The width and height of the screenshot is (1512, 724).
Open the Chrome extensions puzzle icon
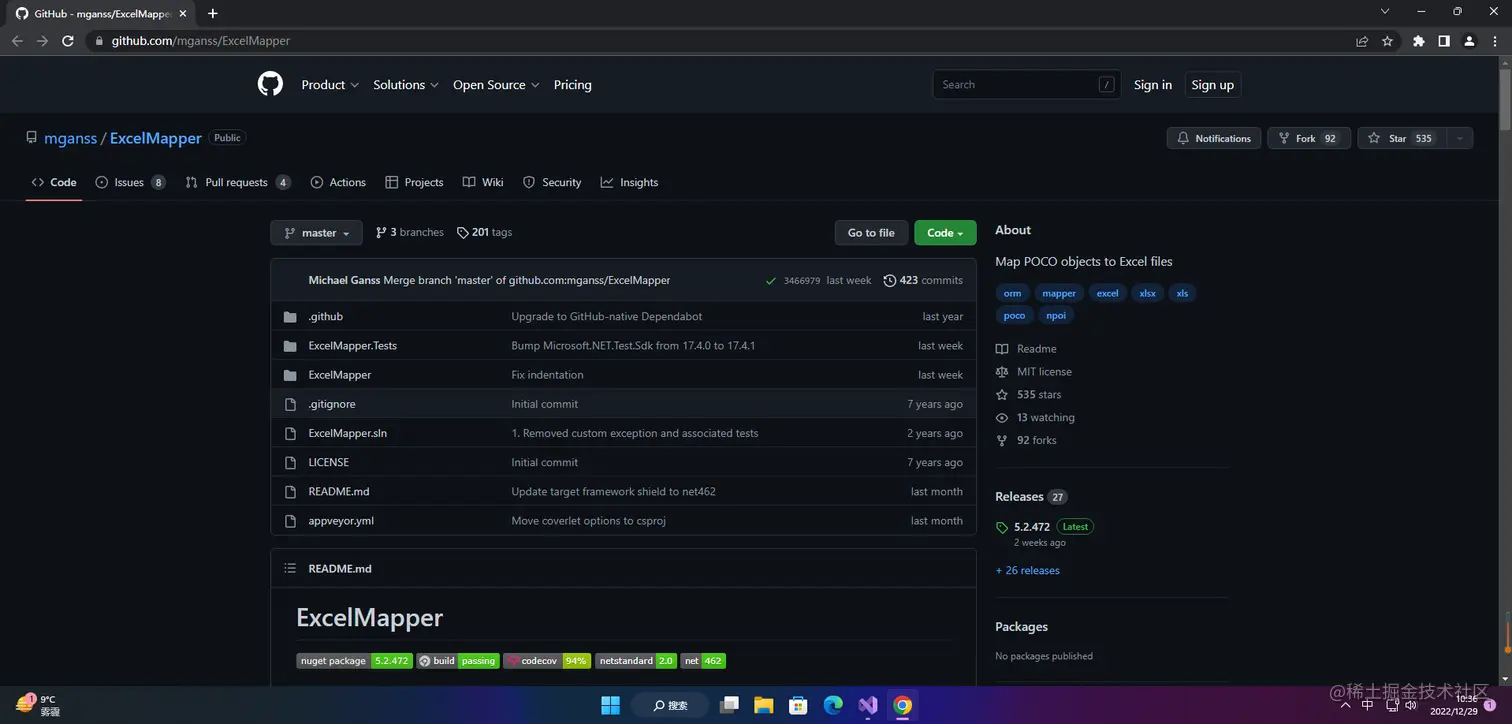pyautogui.click(x=1418, y=41)
